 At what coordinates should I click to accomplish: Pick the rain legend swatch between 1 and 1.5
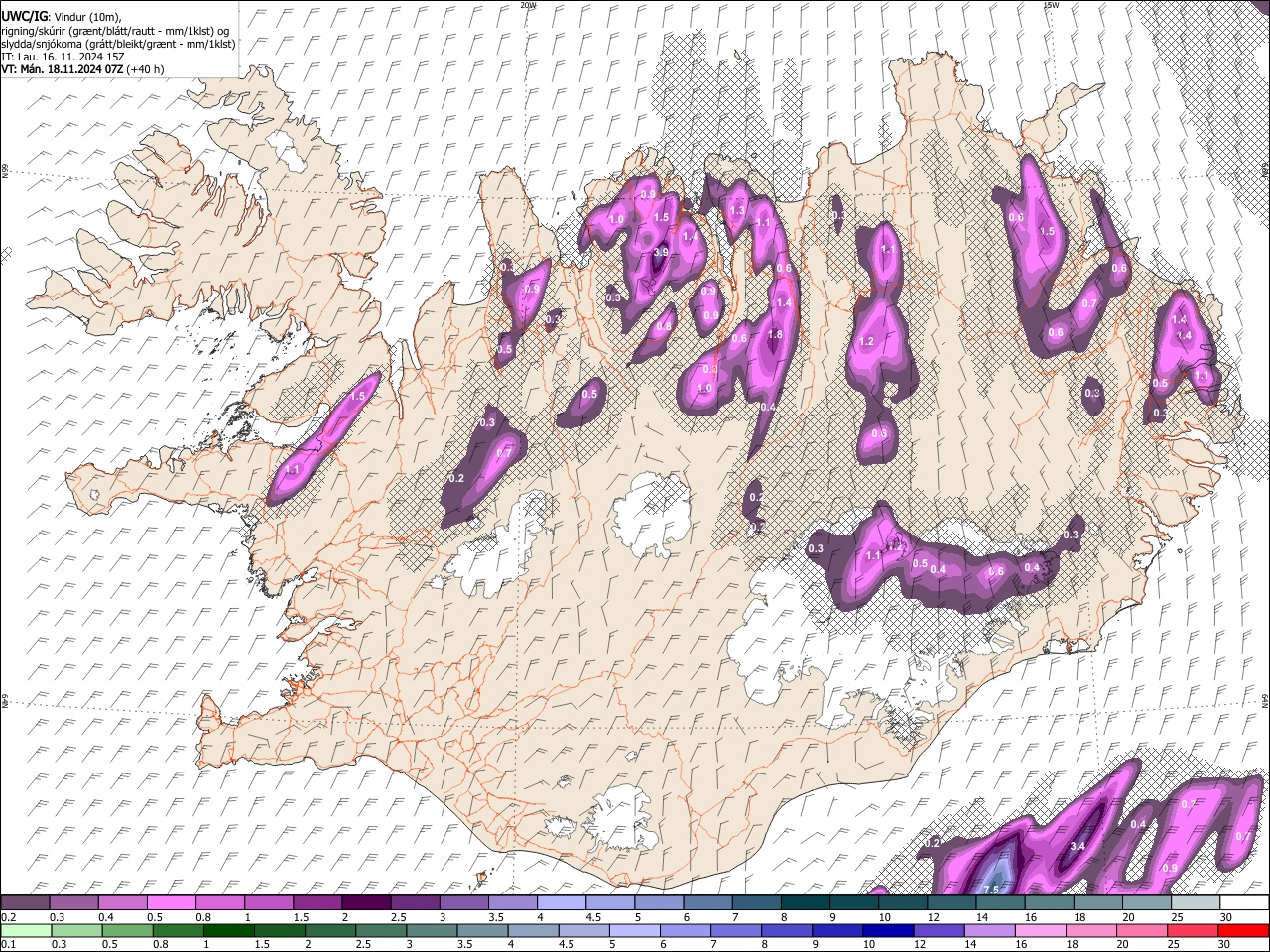pos(228,930)
